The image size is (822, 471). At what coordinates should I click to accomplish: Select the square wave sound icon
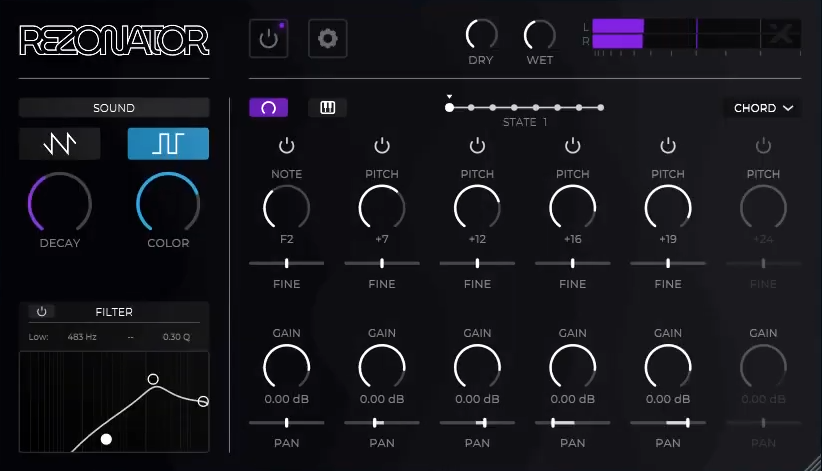167,144
